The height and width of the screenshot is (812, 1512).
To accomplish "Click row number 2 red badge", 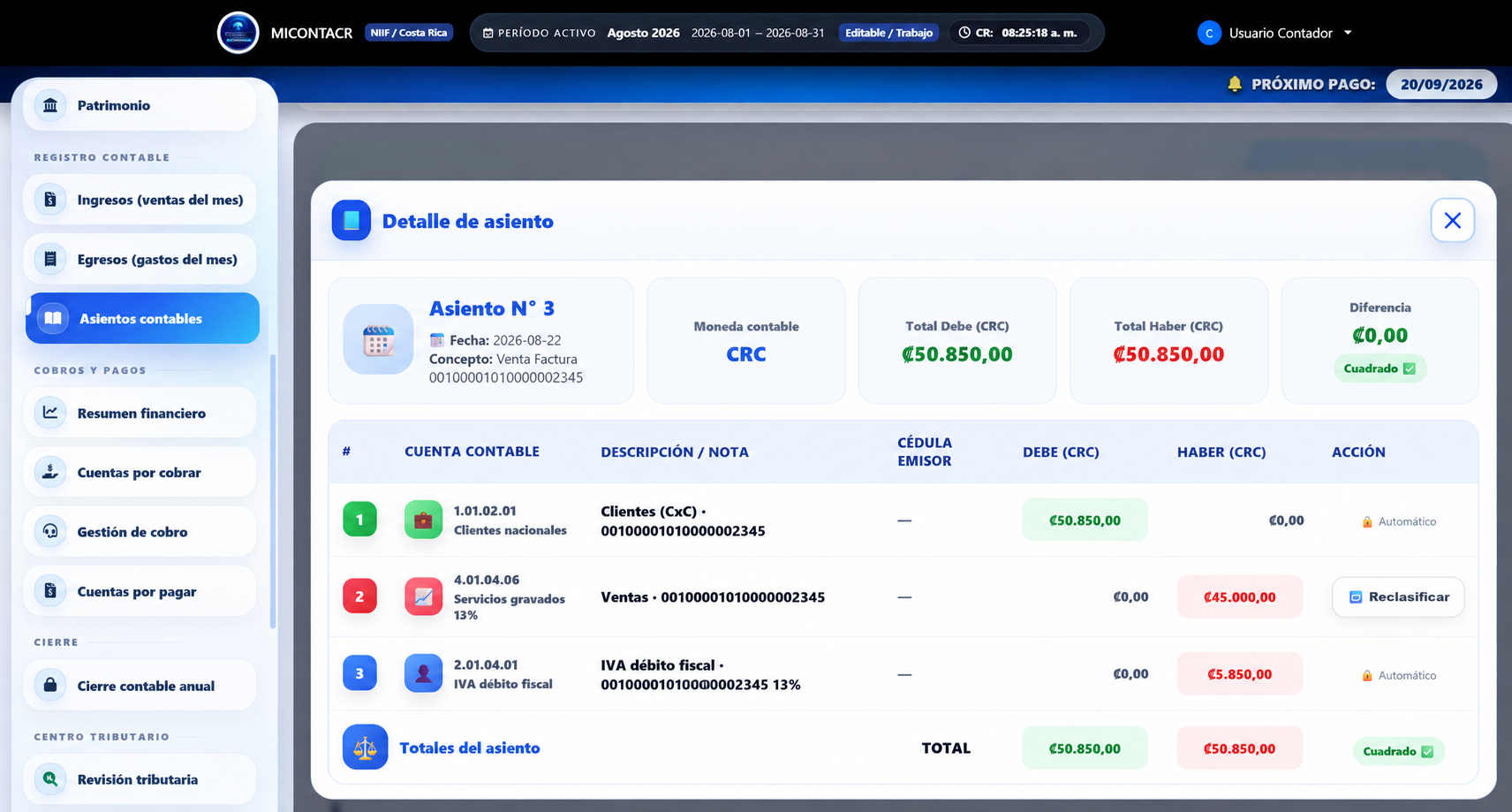I will [x=359, y=596].
